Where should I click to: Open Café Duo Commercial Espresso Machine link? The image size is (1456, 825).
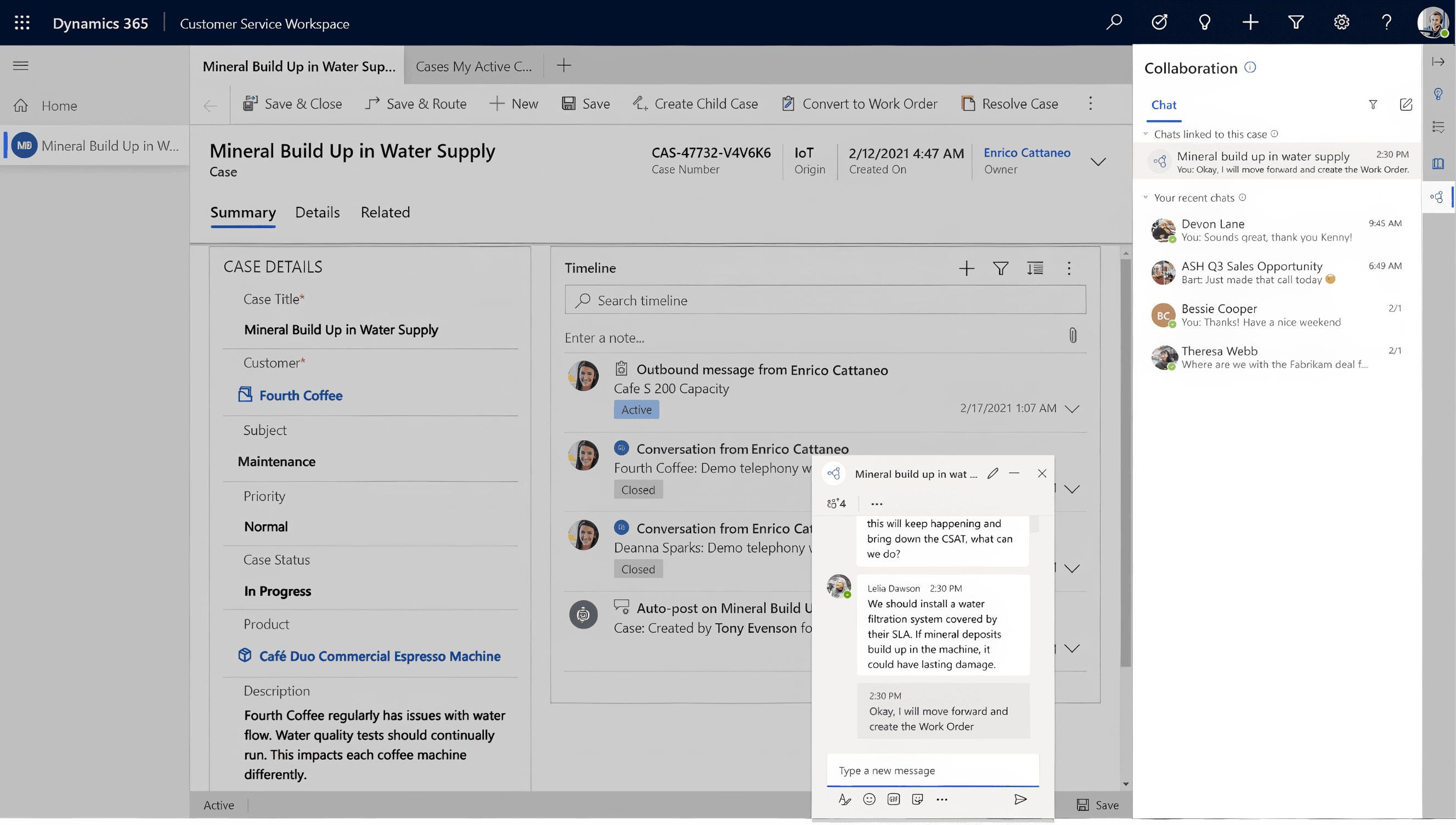pyautogui.click(x=380, y=656)
